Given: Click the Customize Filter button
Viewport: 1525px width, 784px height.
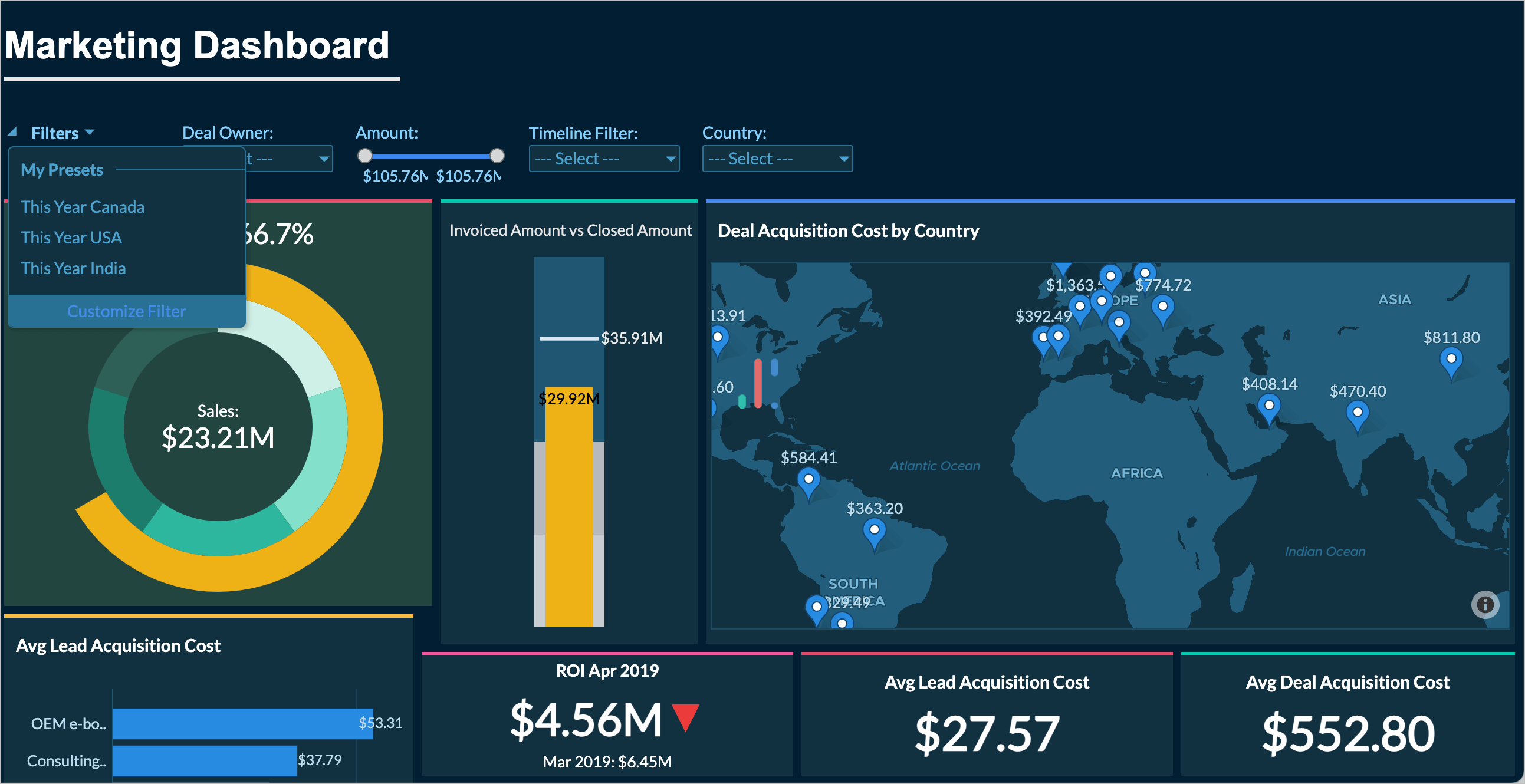Looking at the screenshot, I should point(126,311).
